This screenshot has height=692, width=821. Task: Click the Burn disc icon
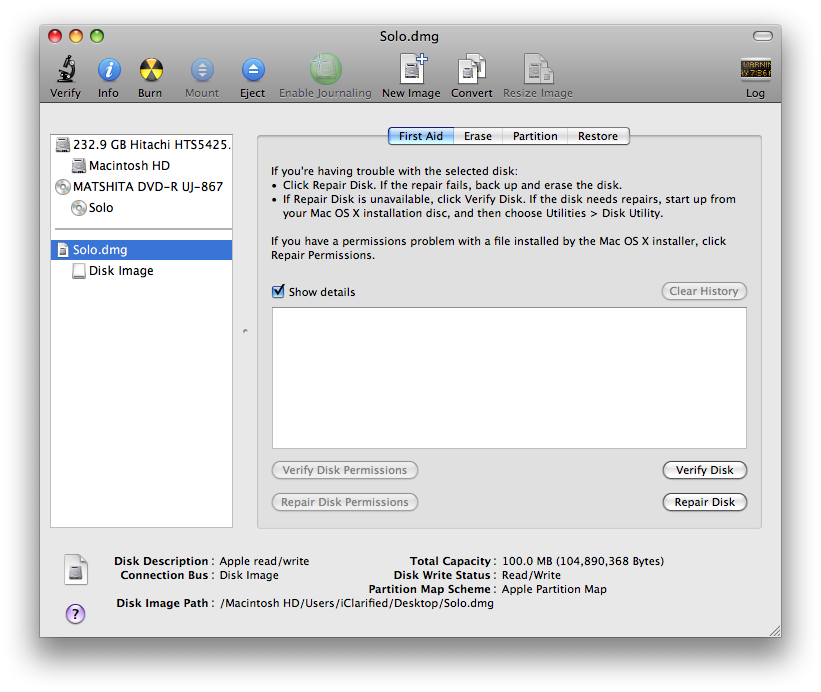tap(150, 71)
